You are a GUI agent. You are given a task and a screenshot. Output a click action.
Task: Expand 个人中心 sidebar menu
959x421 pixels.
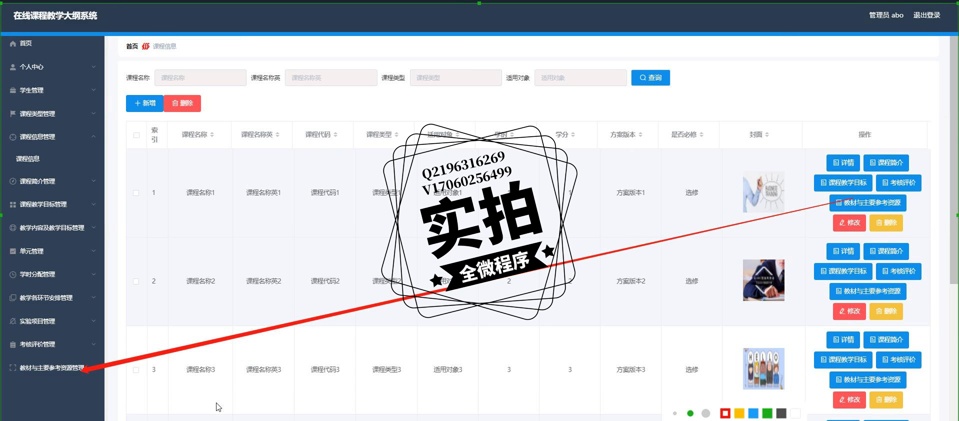(32, 67)
